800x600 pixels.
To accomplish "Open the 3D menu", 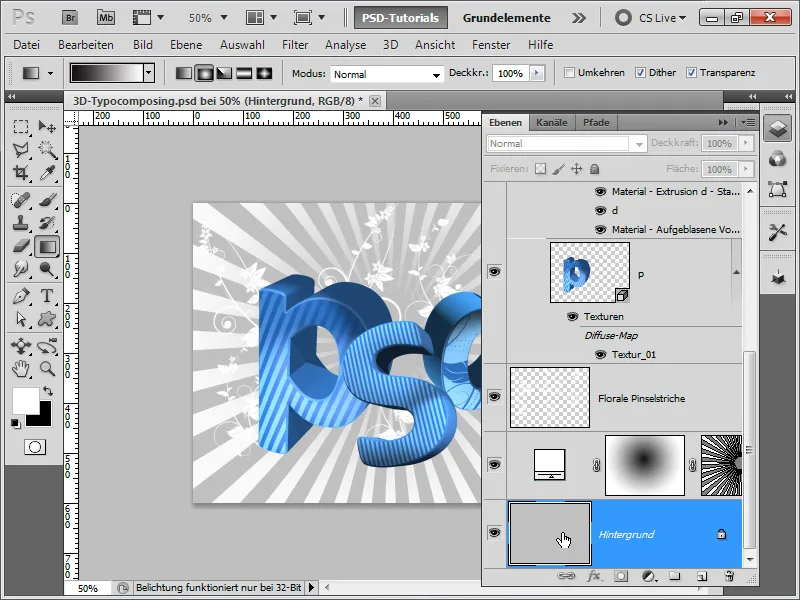I will 390,45.
